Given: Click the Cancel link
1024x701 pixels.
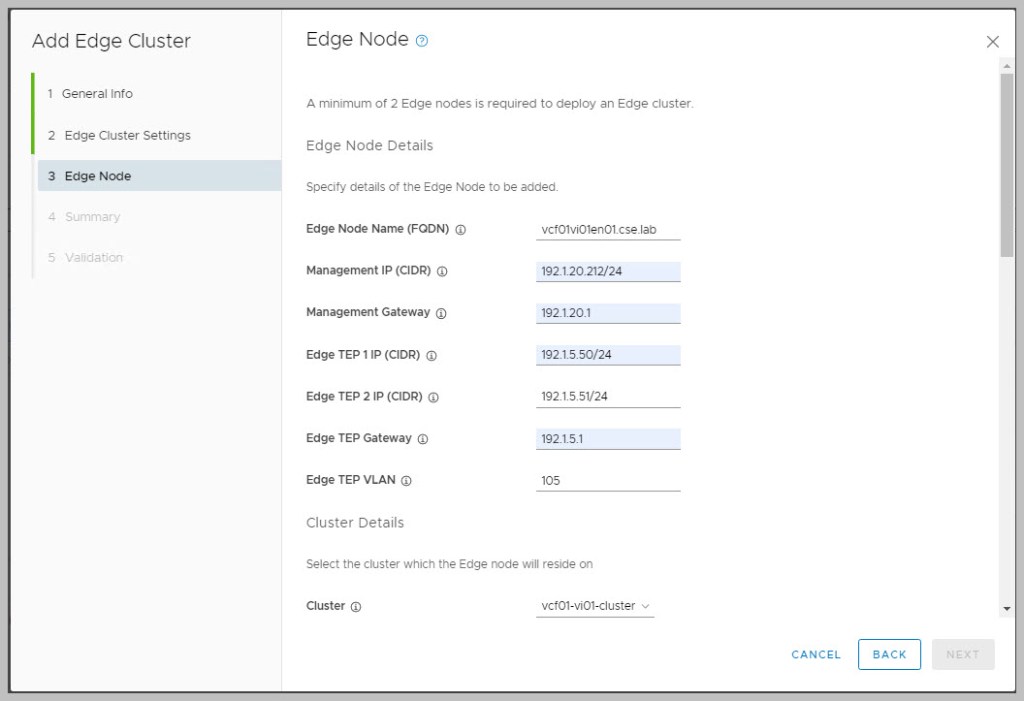Looking at the screenshot, I should [816, 655].
